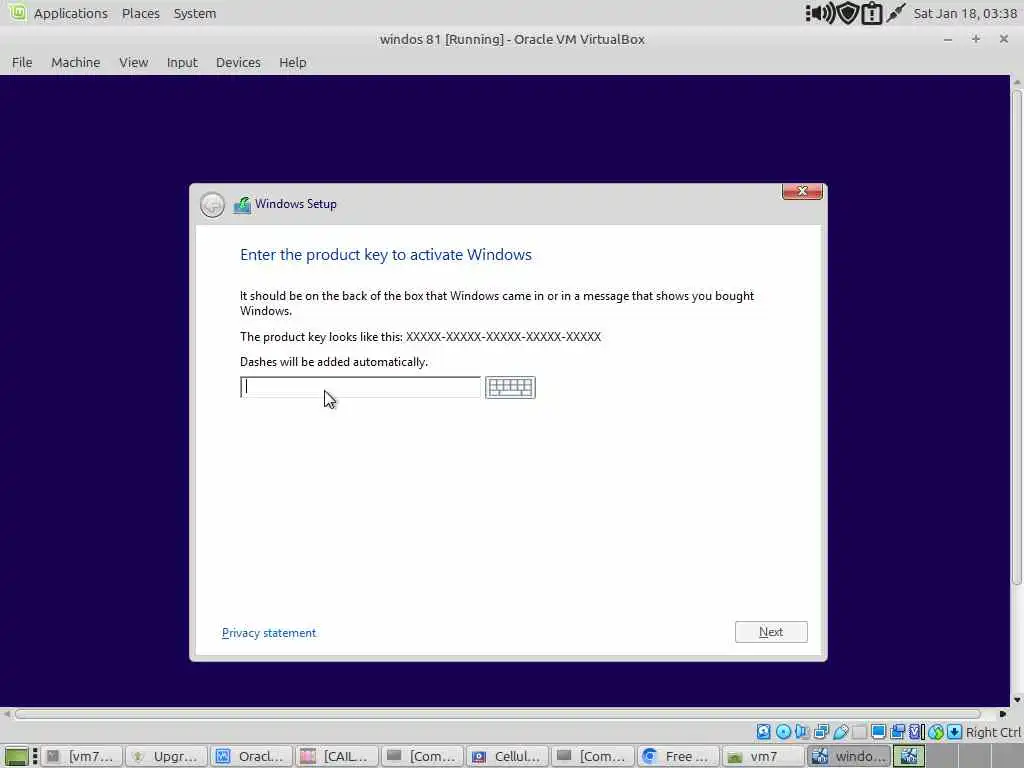Click the USB devices status icon

click(x=840, y=731)
